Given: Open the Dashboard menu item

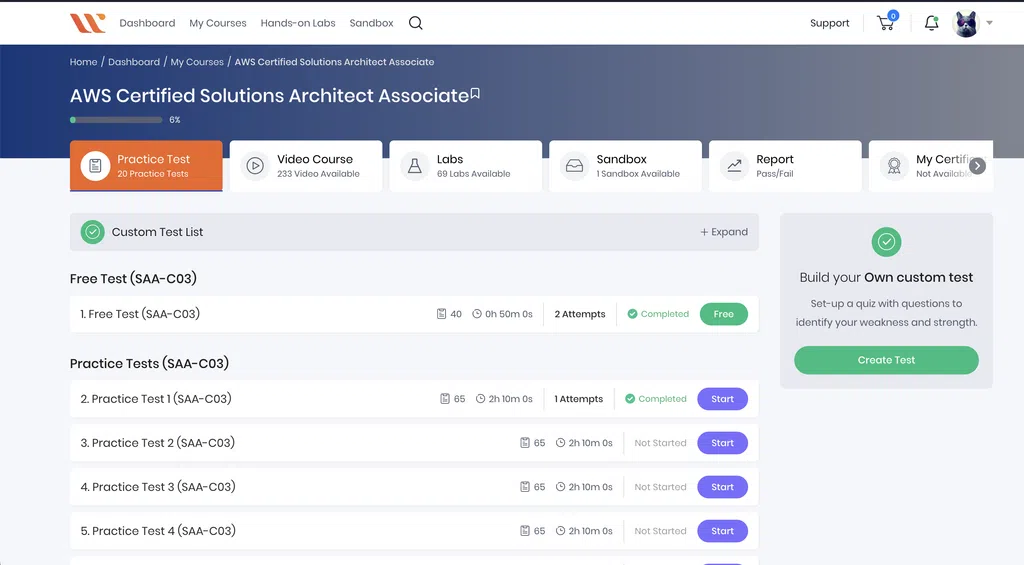Looking at the screenshot, I should click(147, 23).
